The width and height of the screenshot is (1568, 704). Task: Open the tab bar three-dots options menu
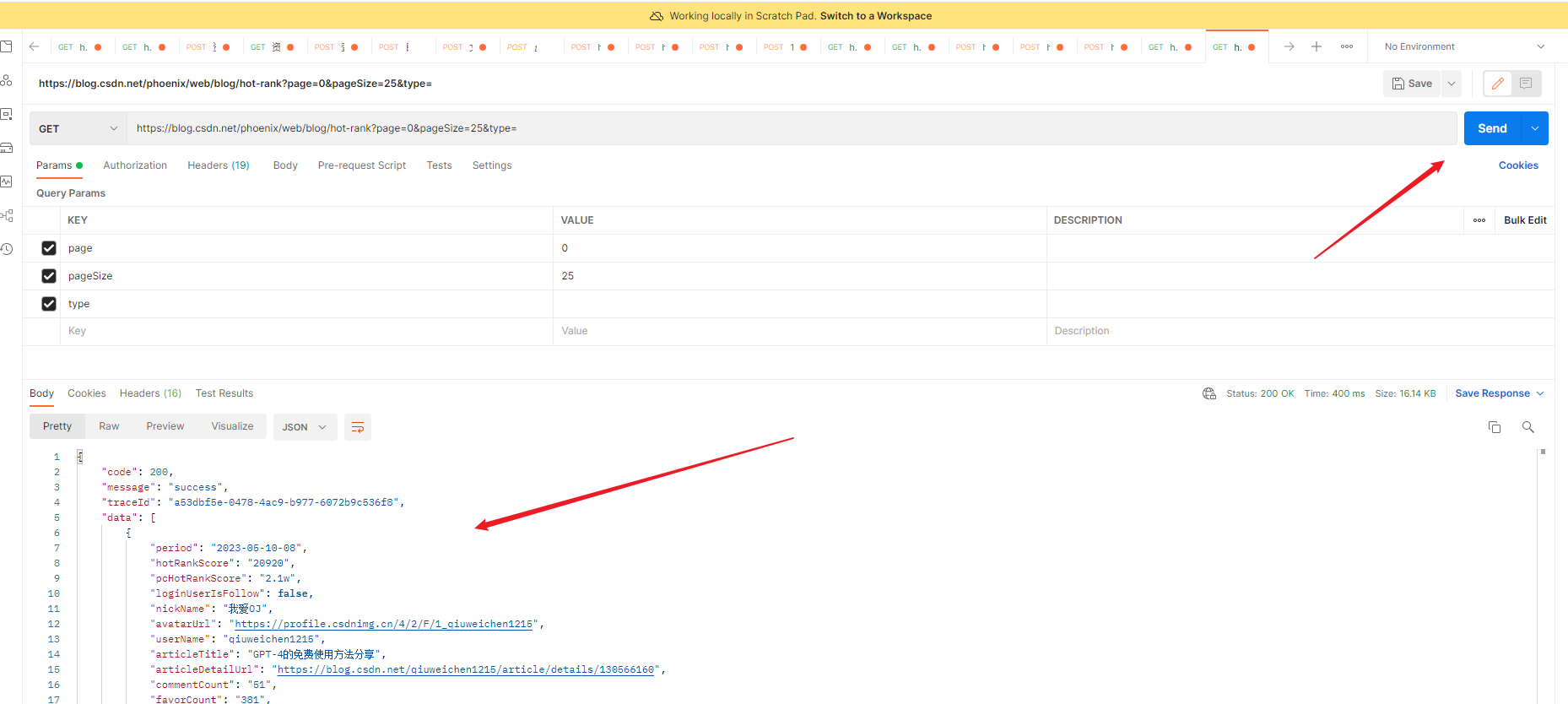point(1347,46)
